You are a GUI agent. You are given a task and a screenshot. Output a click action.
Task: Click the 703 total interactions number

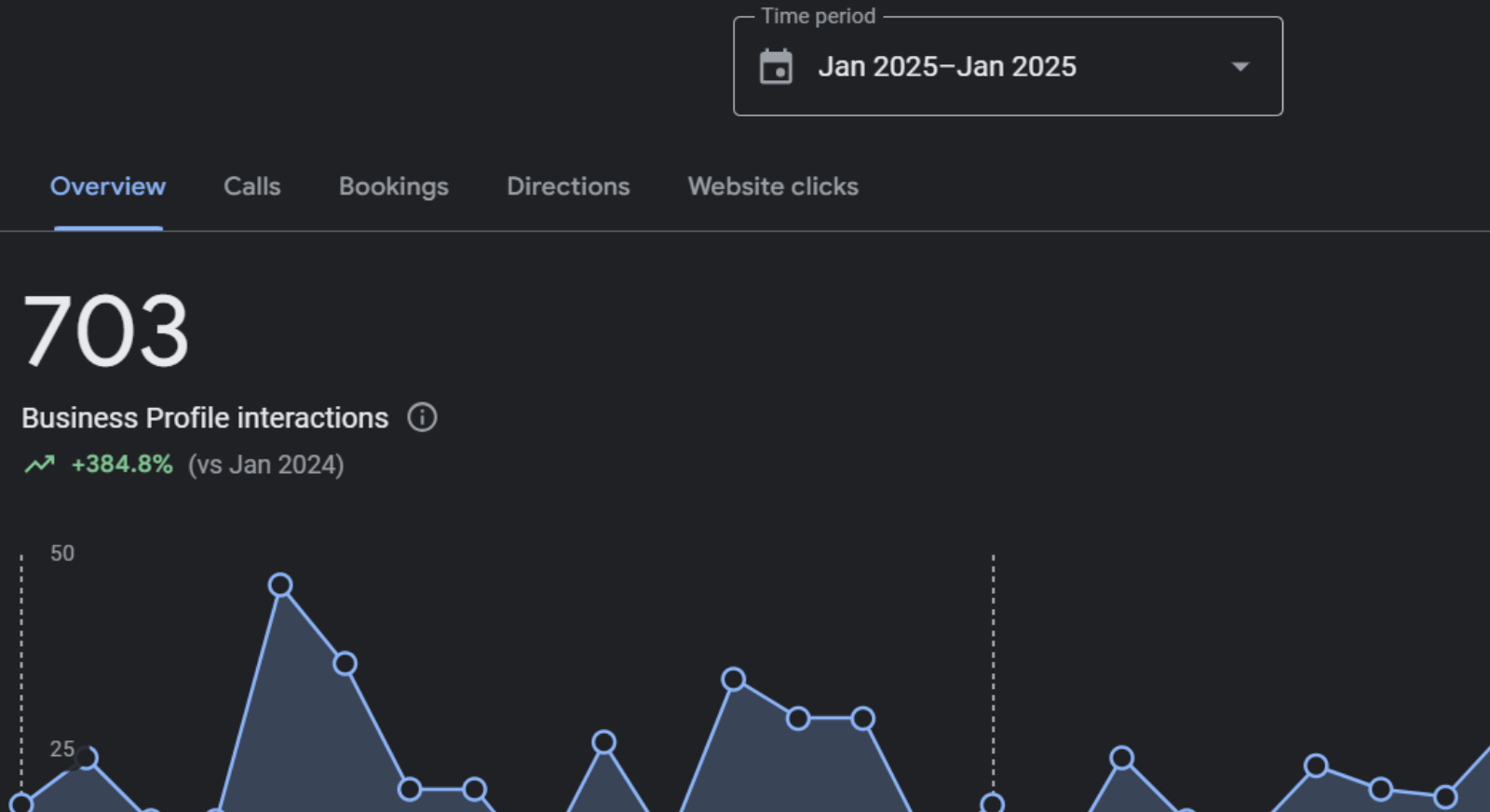point(106,332)
